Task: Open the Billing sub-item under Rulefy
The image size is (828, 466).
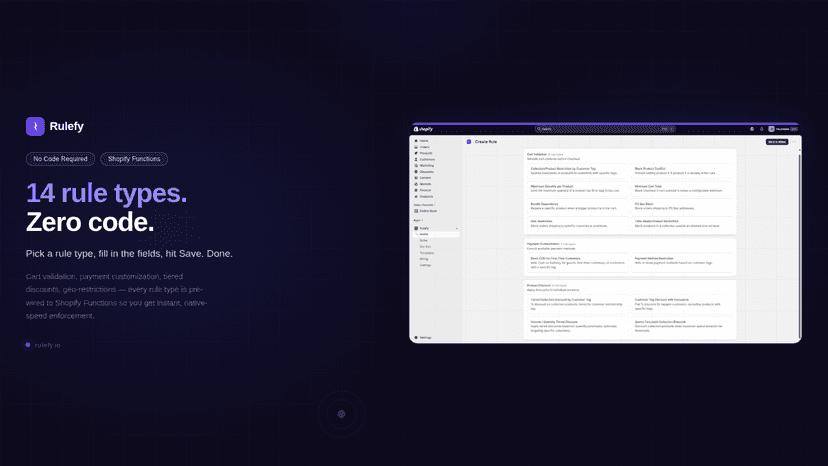Action: (x=424, y=259)
